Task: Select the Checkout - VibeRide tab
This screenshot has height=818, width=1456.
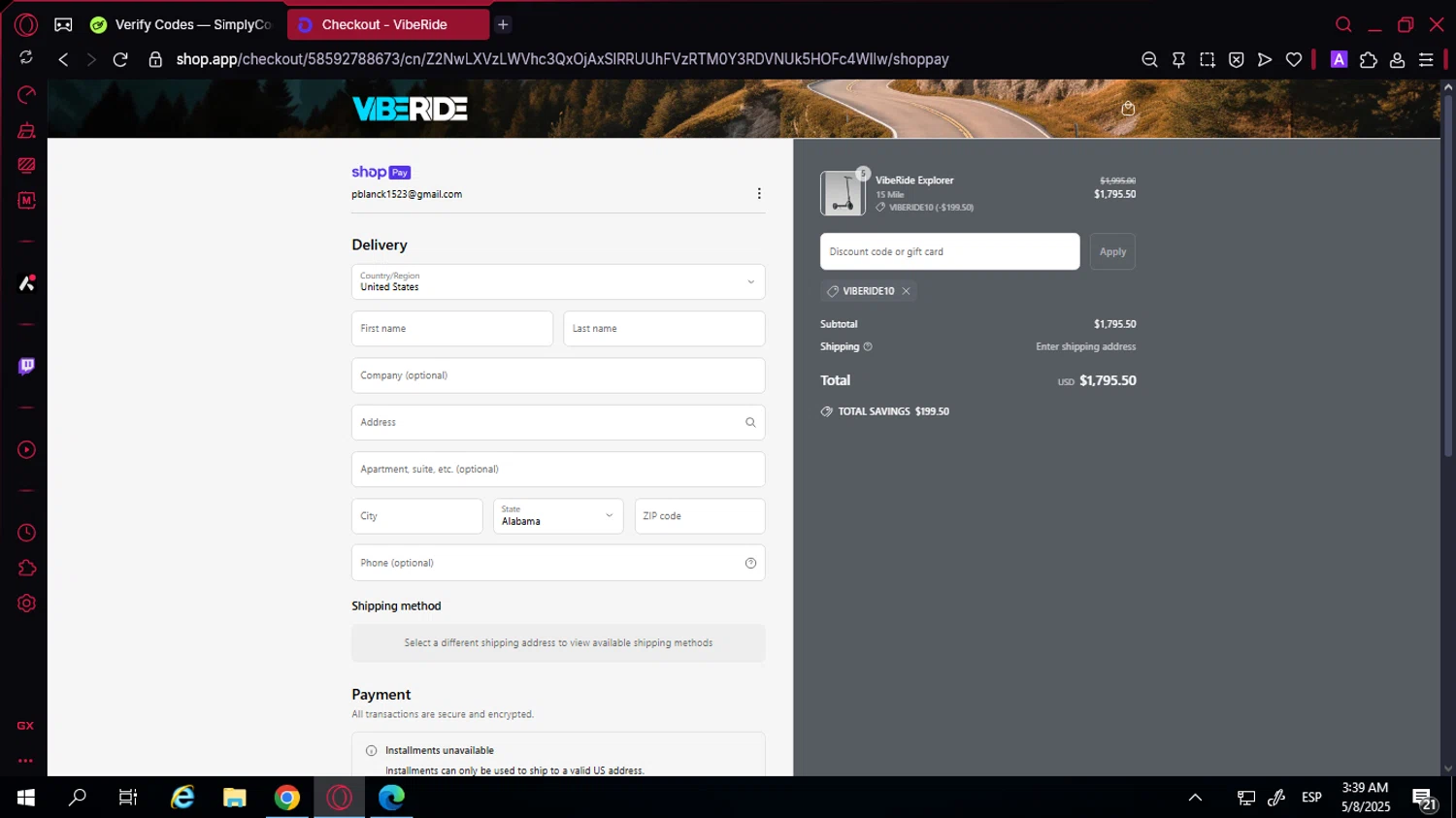Action: (x=387, y=25)
